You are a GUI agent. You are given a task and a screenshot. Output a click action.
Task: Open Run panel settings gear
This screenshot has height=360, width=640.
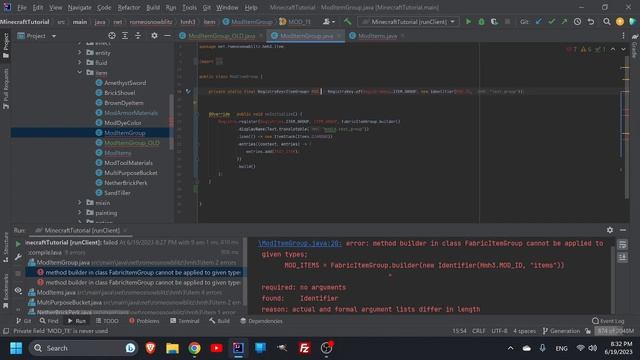tap(610, 230)
